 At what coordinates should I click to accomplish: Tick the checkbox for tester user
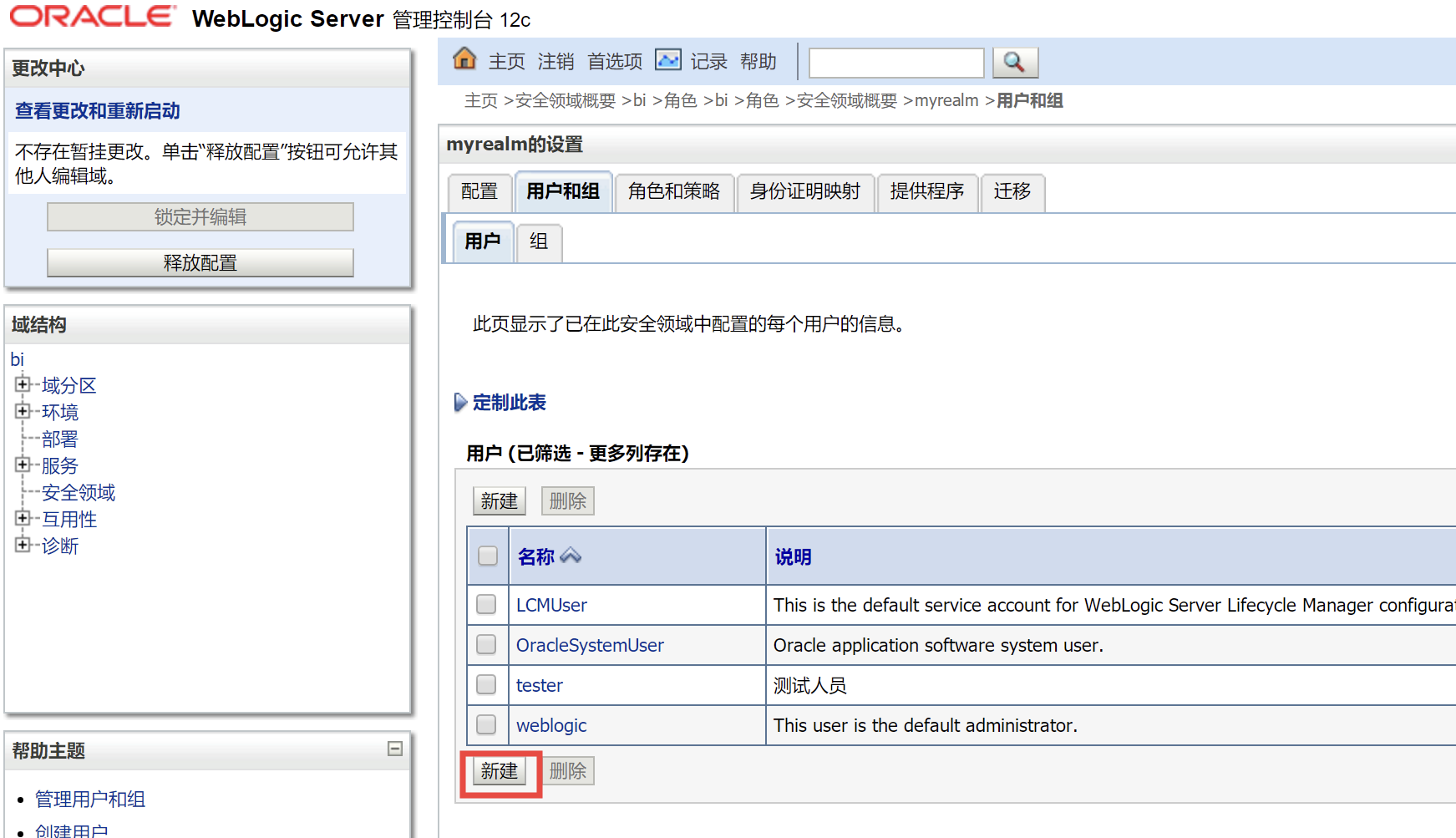tap(486, 684)
